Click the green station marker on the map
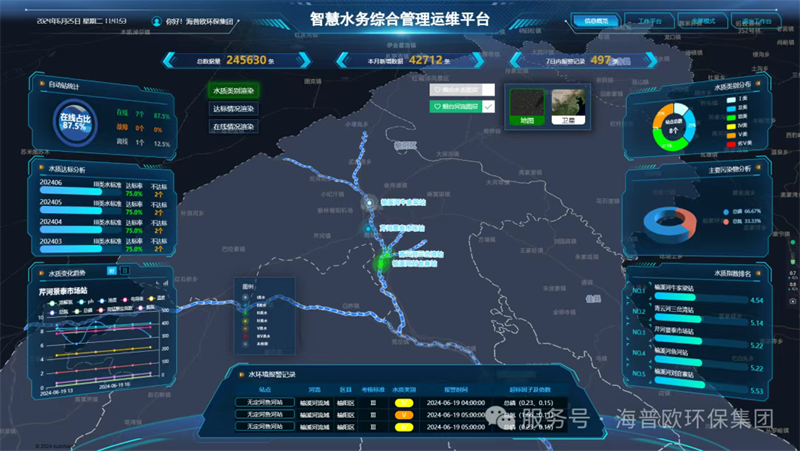 [383, 263]
